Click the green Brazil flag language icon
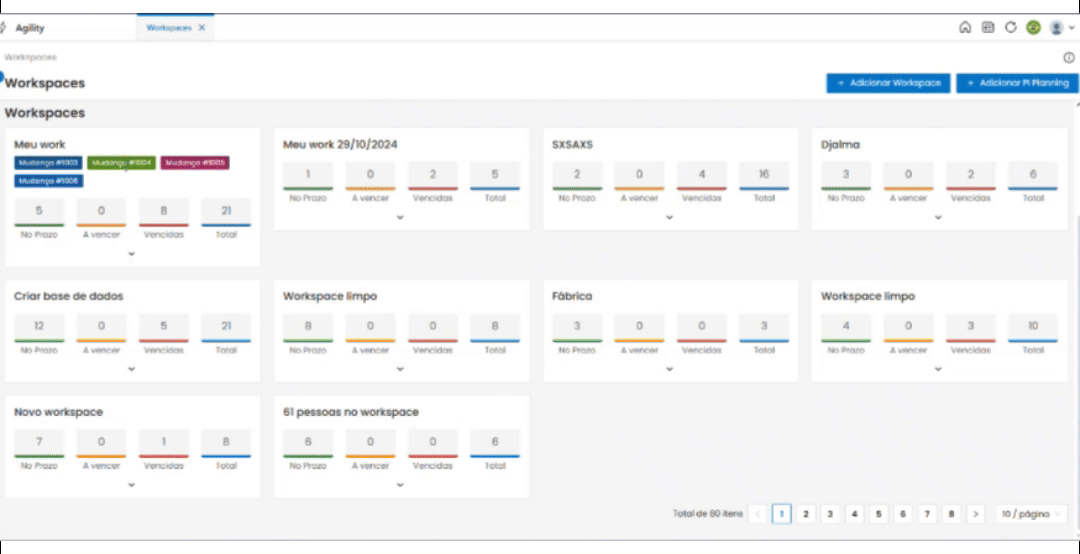Screen dimensions: 1080x554 pos(1032,28)
